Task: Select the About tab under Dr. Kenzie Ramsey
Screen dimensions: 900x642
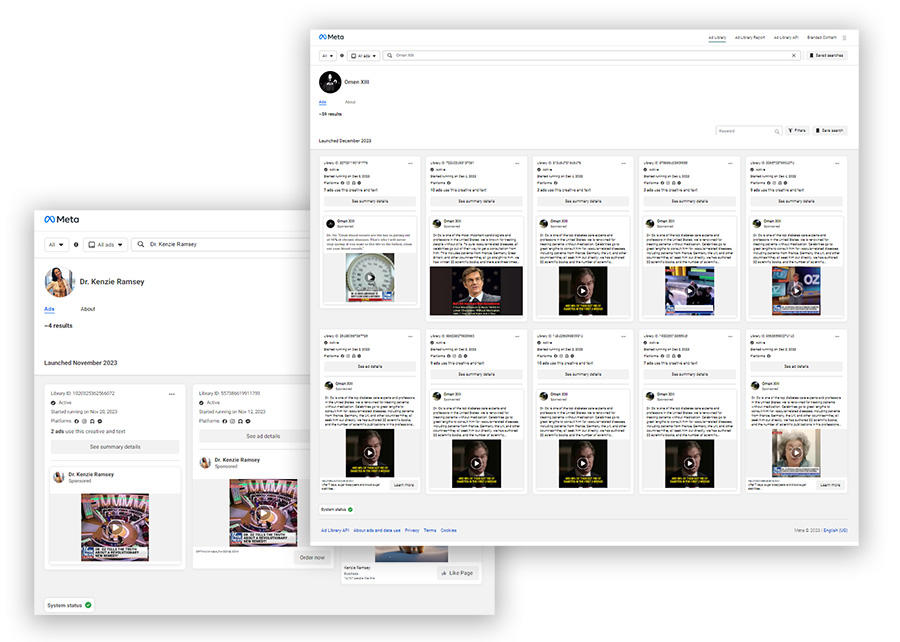Action: coord(88,309)
